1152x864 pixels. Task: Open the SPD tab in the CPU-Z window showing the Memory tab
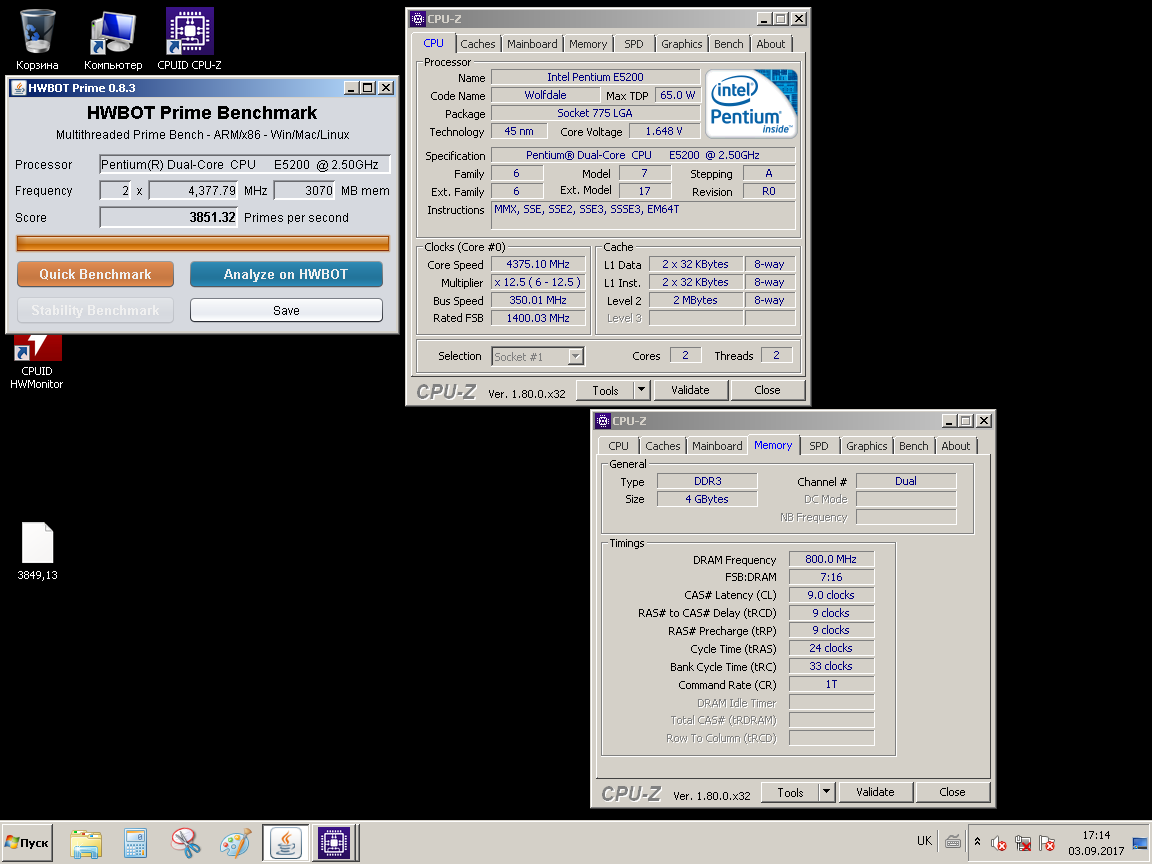click(818, 446)
